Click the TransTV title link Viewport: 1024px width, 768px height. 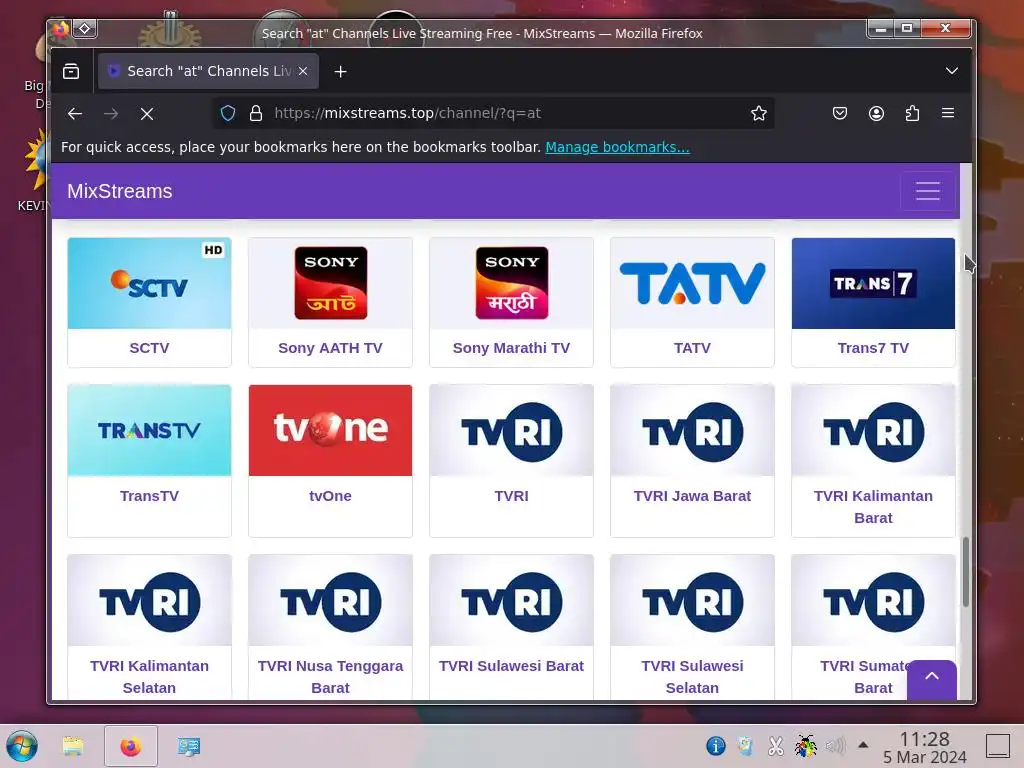click(150, 496)
